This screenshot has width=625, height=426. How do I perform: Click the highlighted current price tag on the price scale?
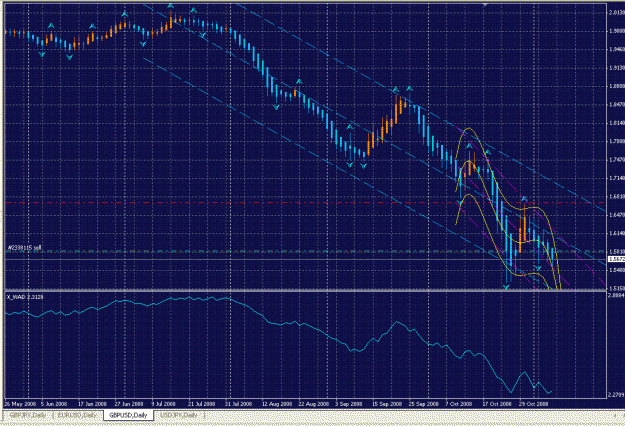coord(616,259)
